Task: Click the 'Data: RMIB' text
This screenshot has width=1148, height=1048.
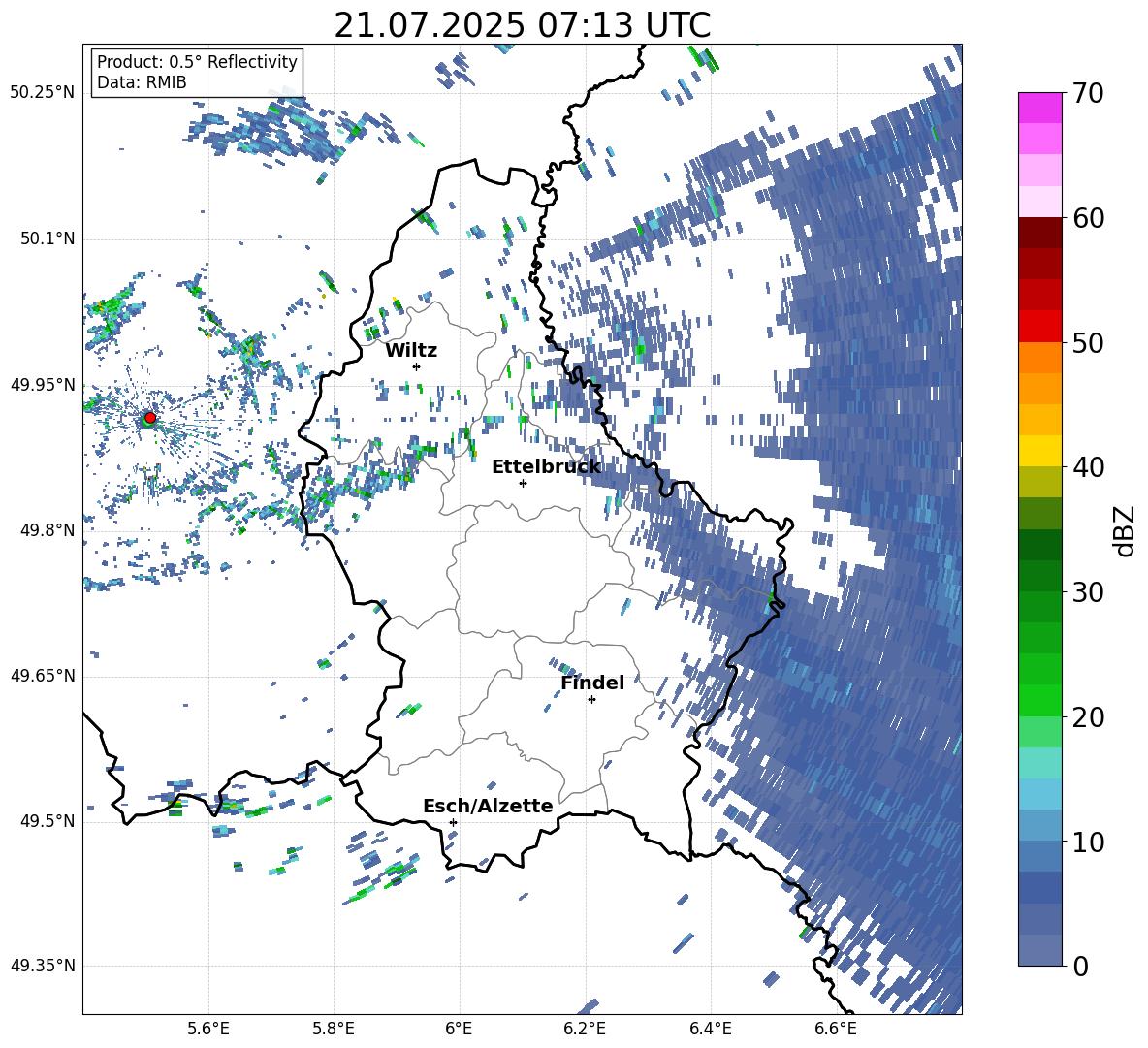Action: pyautogui.click(x=142, y=82)
